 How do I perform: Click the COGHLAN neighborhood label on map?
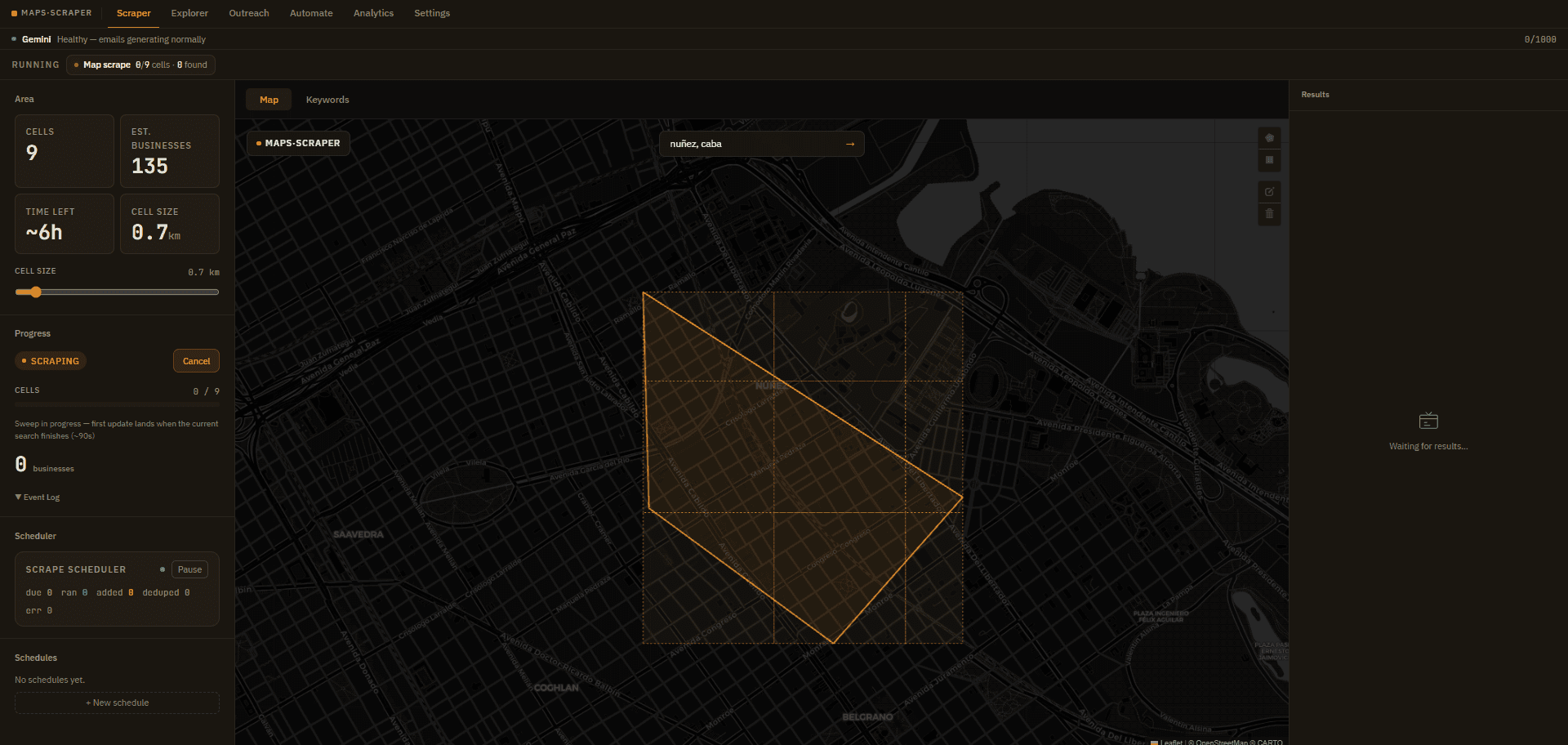pos(556,688)
